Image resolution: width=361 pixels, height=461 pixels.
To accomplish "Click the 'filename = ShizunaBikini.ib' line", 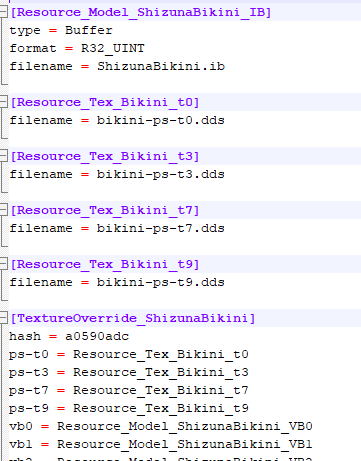I will tap(117, 66).
